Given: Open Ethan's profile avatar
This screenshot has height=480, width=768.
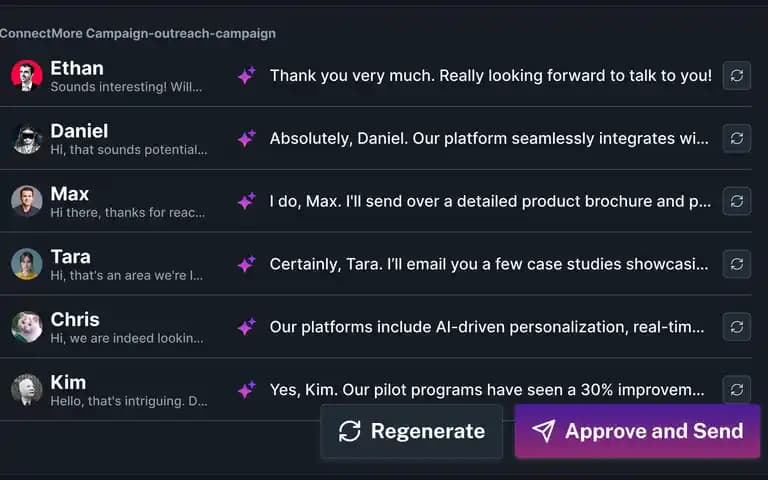Looking at the screenshot, I should click(27, 75).
